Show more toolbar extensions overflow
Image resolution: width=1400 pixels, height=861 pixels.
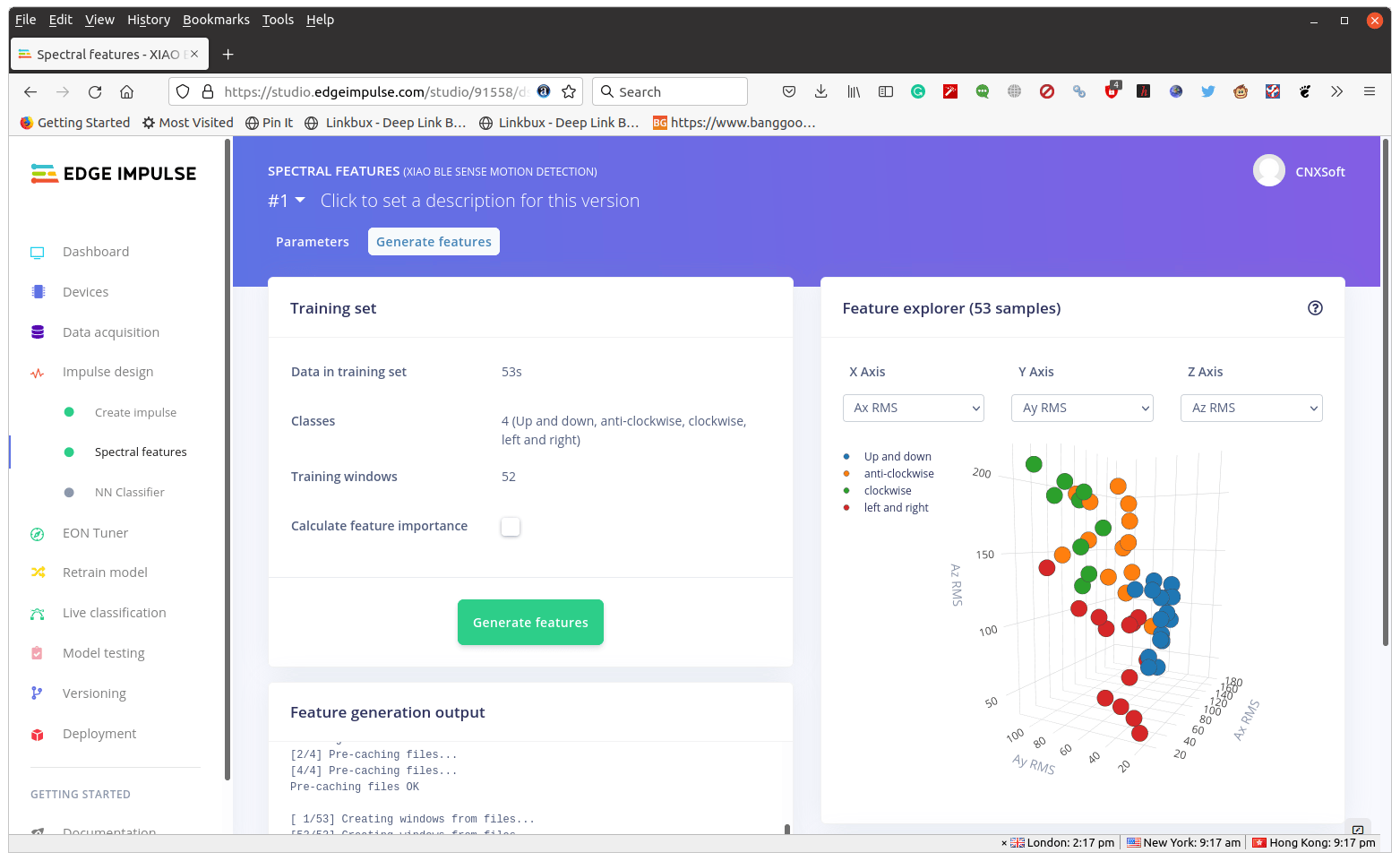[x=1336, y=91]
